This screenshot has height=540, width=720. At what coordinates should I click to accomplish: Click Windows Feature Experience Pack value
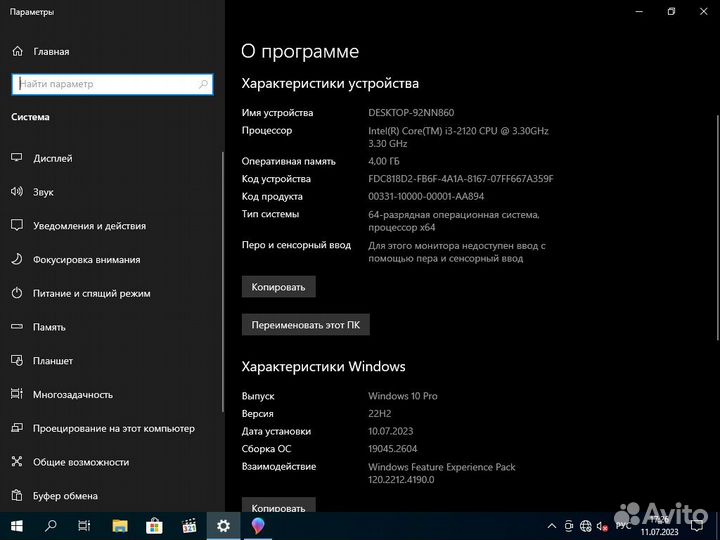coord(442,473)
